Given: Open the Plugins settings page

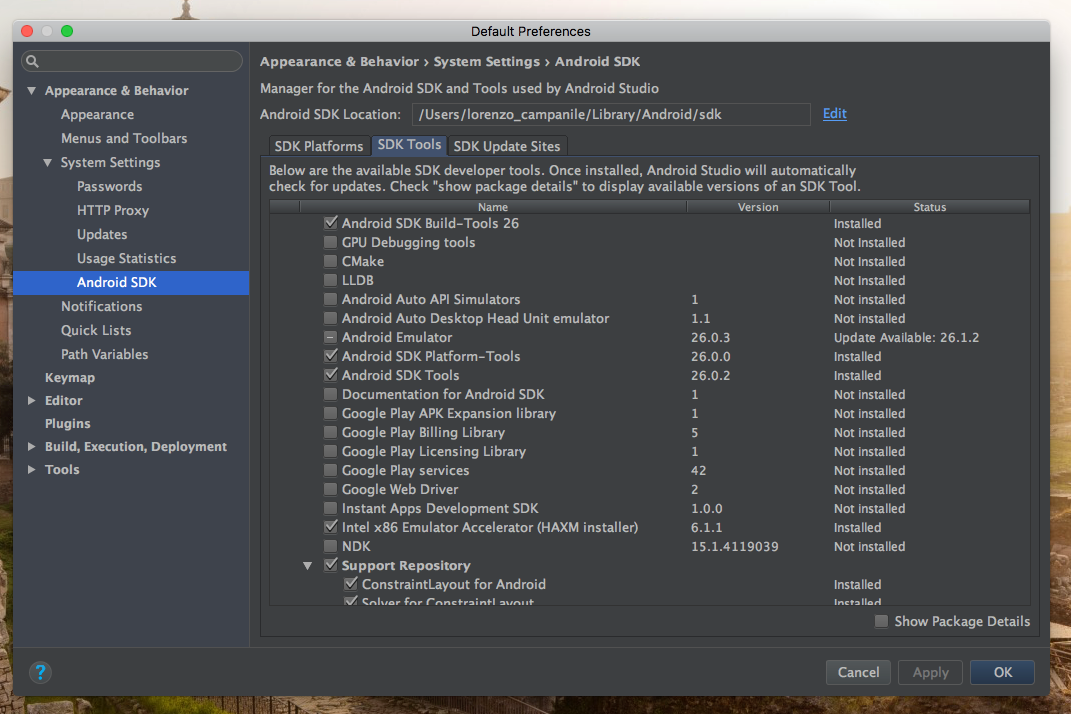Looking at the screenshot, I should tap(68, 424).
